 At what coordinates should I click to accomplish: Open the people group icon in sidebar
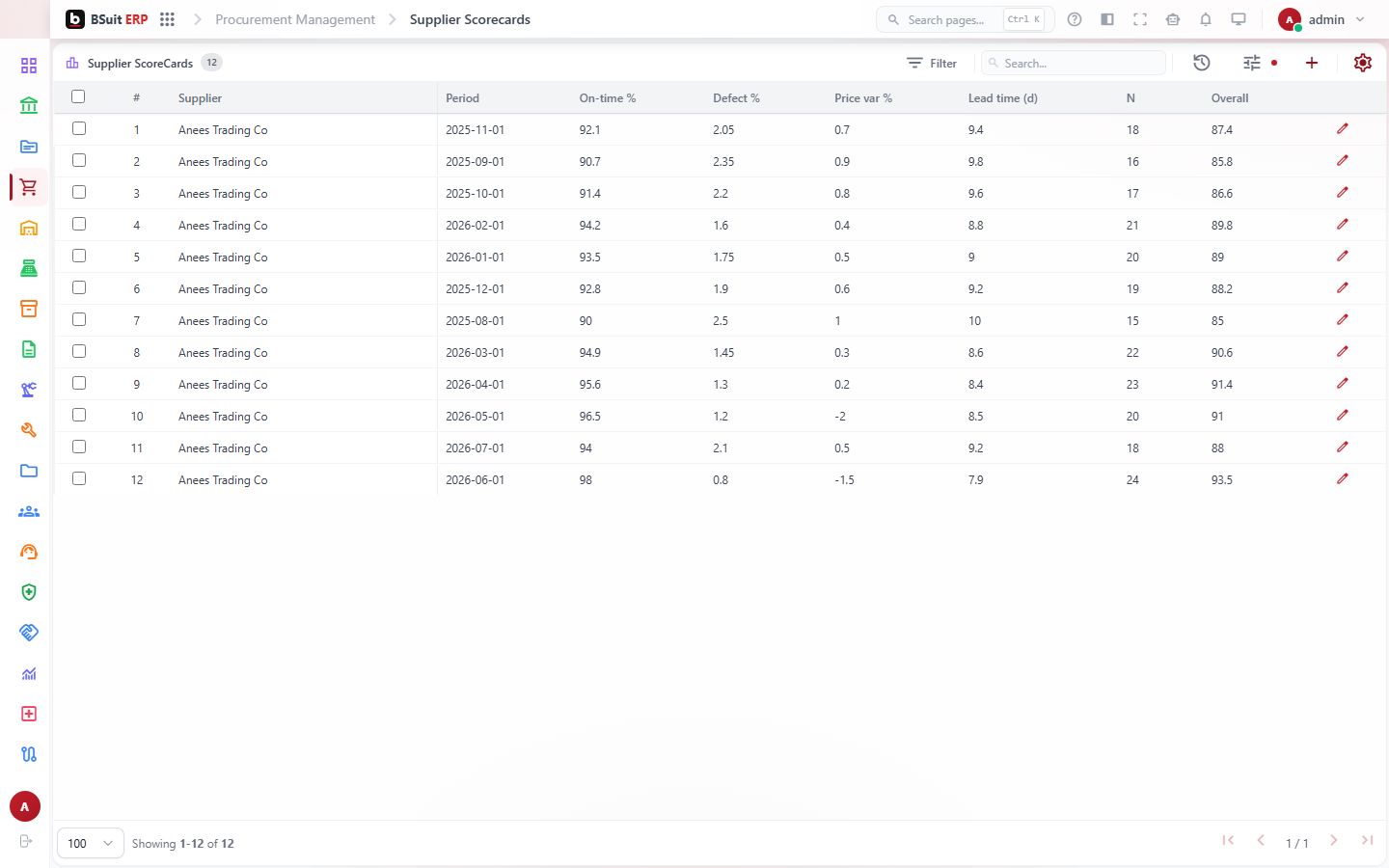pyautogui.click(x=29, y=511)
